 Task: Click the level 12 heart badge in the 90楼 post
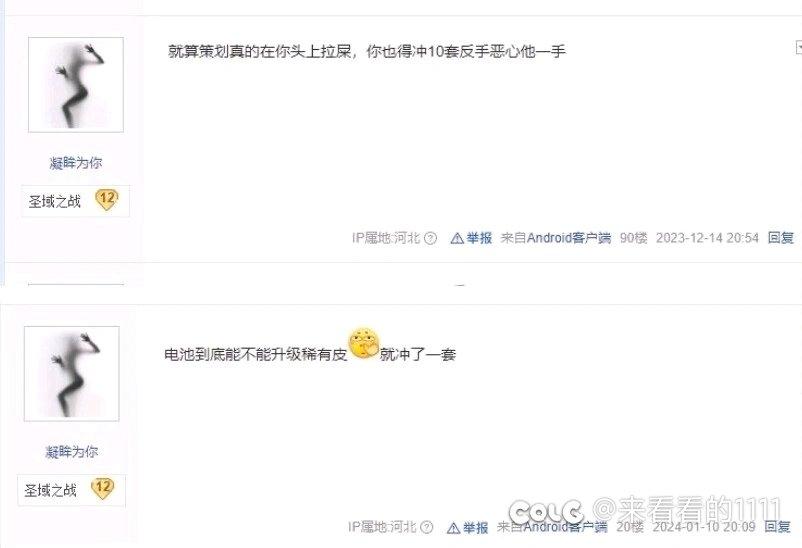(x=107, y=200)
